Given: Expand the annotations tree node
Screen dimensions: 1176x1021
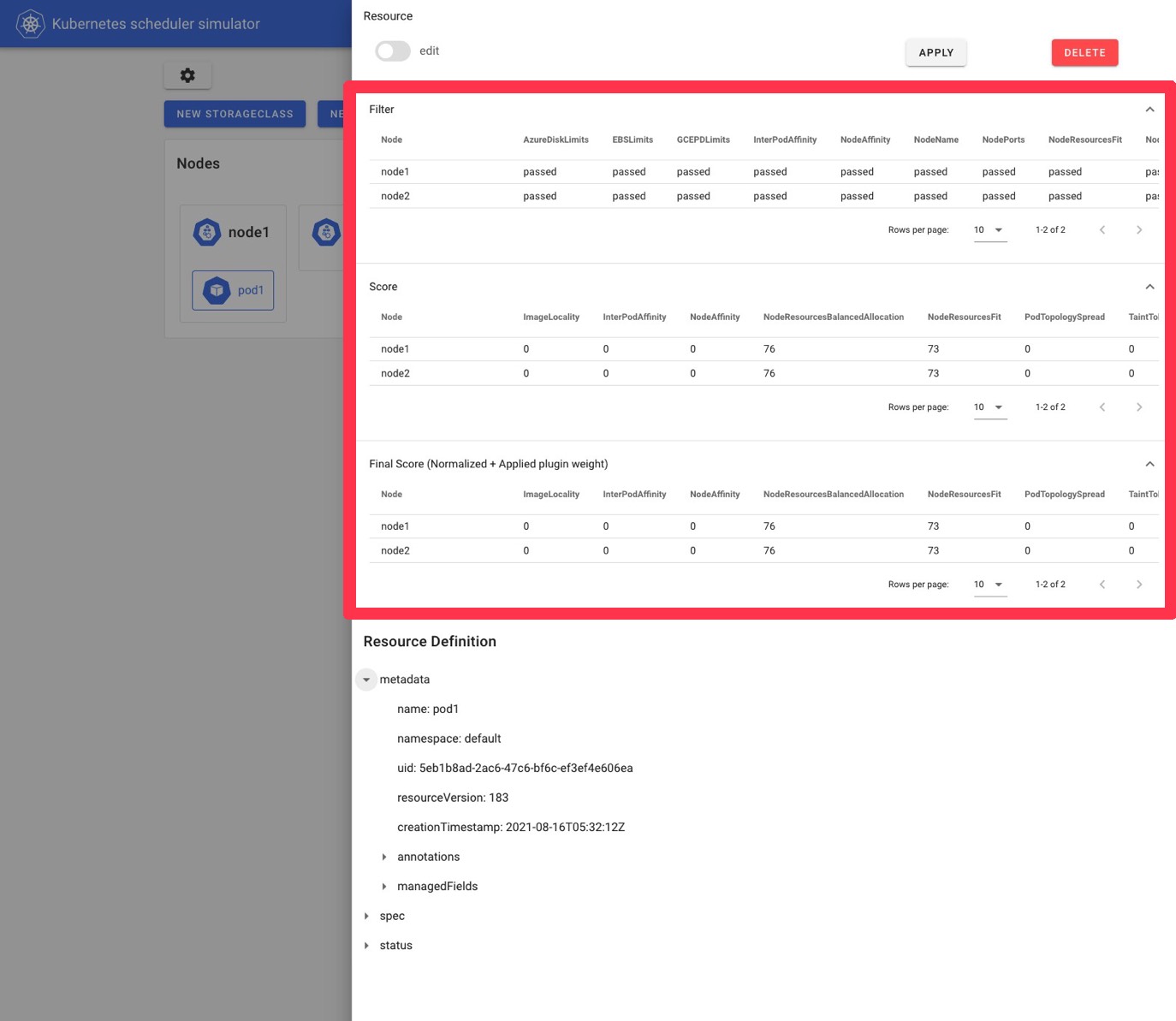Looking at the screenshot, I should click(x=384, y=857).
